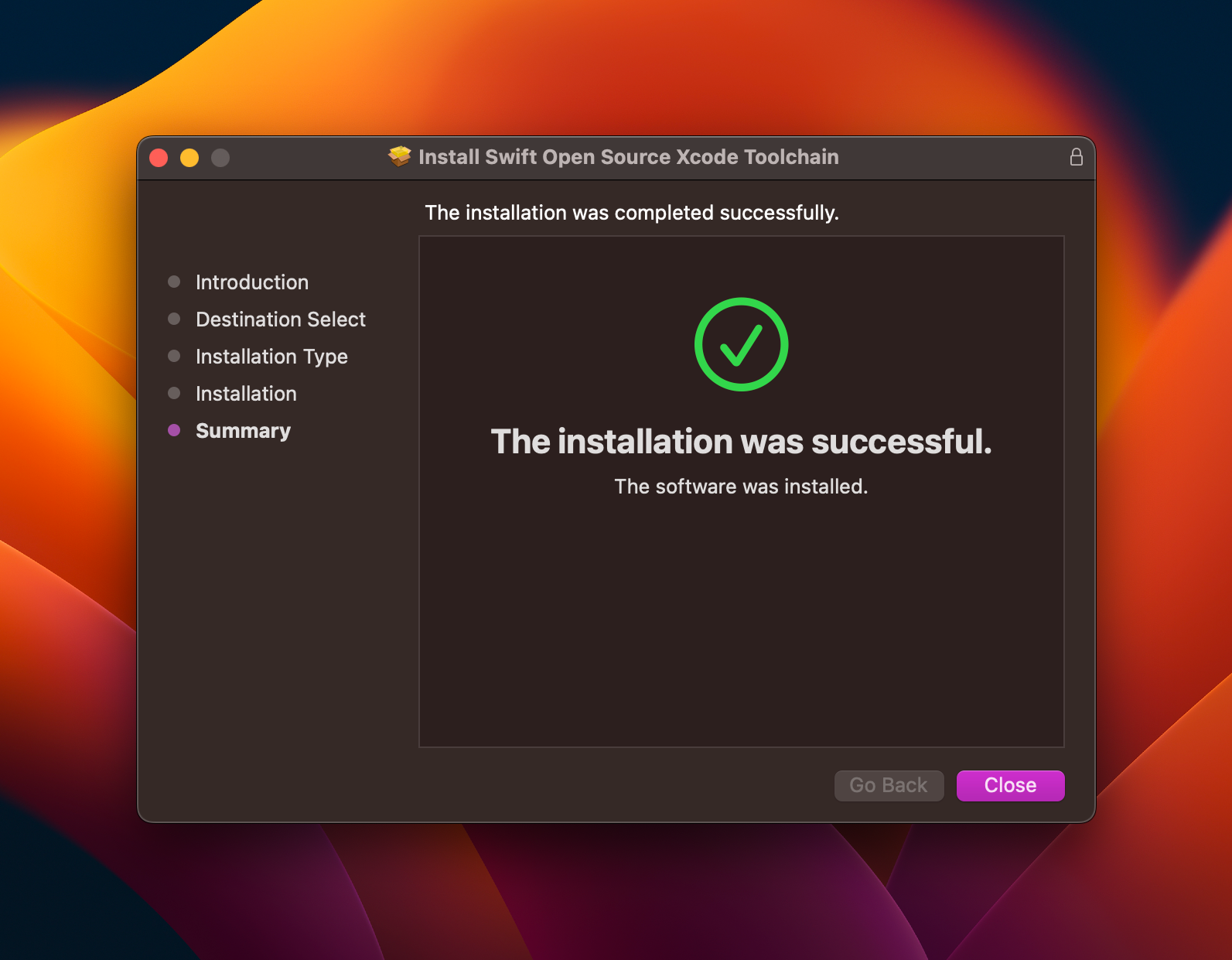Select the Installation step
Viewport: 1232px width, 960px height.
246,394
